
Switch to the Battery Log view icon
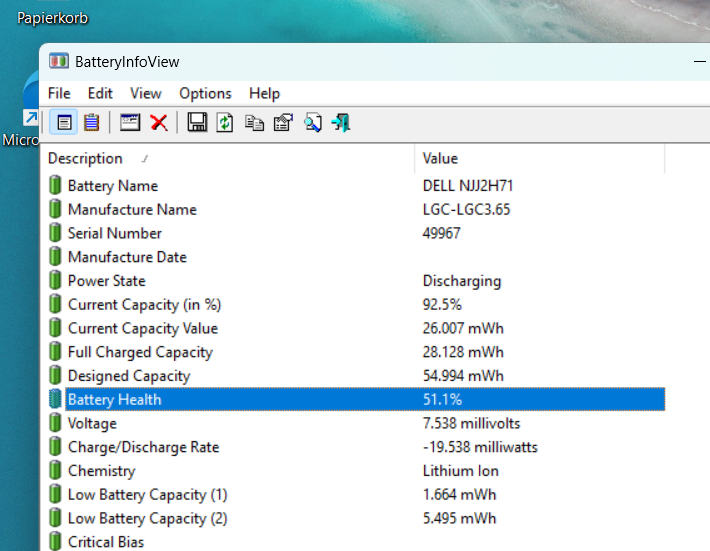(91, 122)
